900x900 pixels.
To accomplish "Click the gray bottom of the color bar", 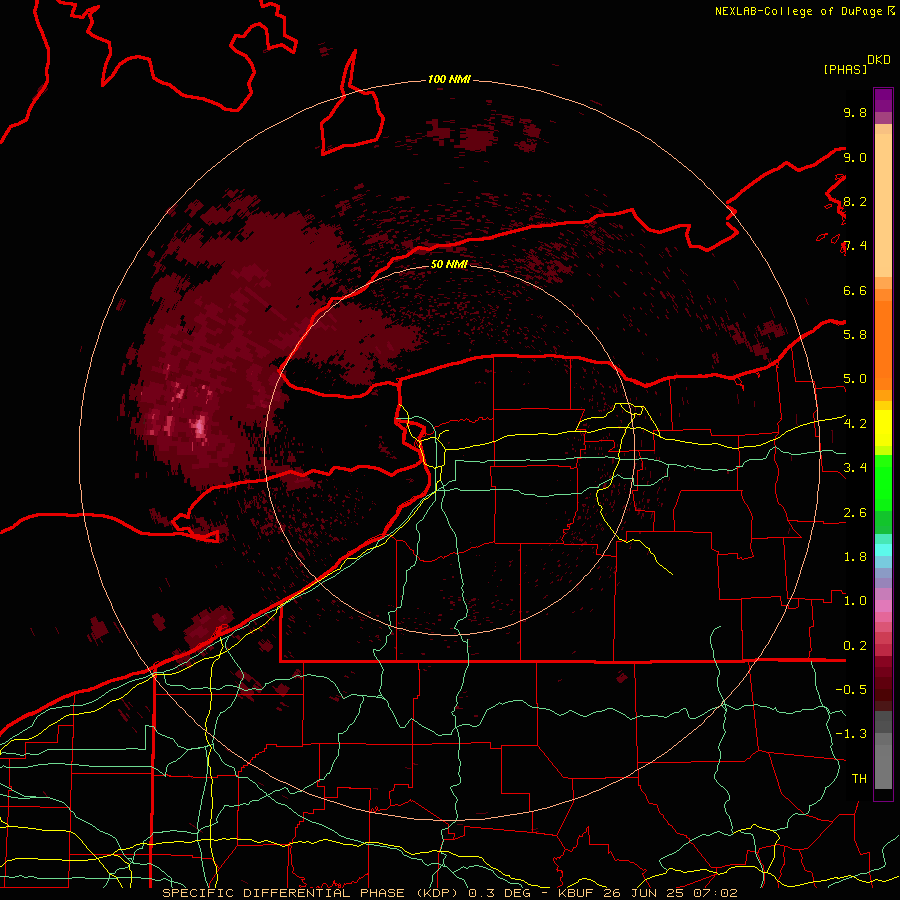I will 883,749.
